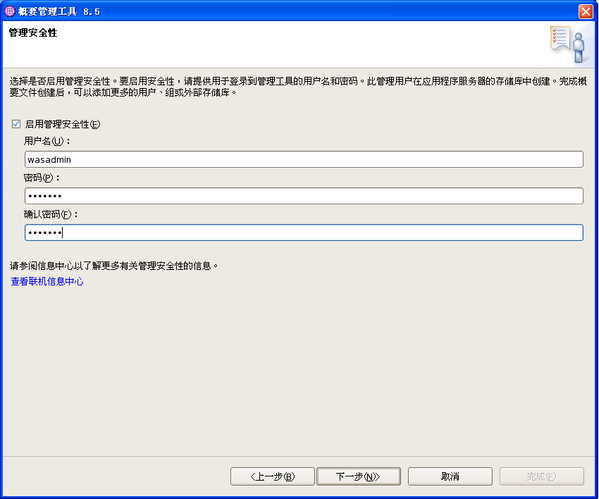Focus the 密码(P) password field
Viewport: 599px width, 499px height.
pos(304,196)
